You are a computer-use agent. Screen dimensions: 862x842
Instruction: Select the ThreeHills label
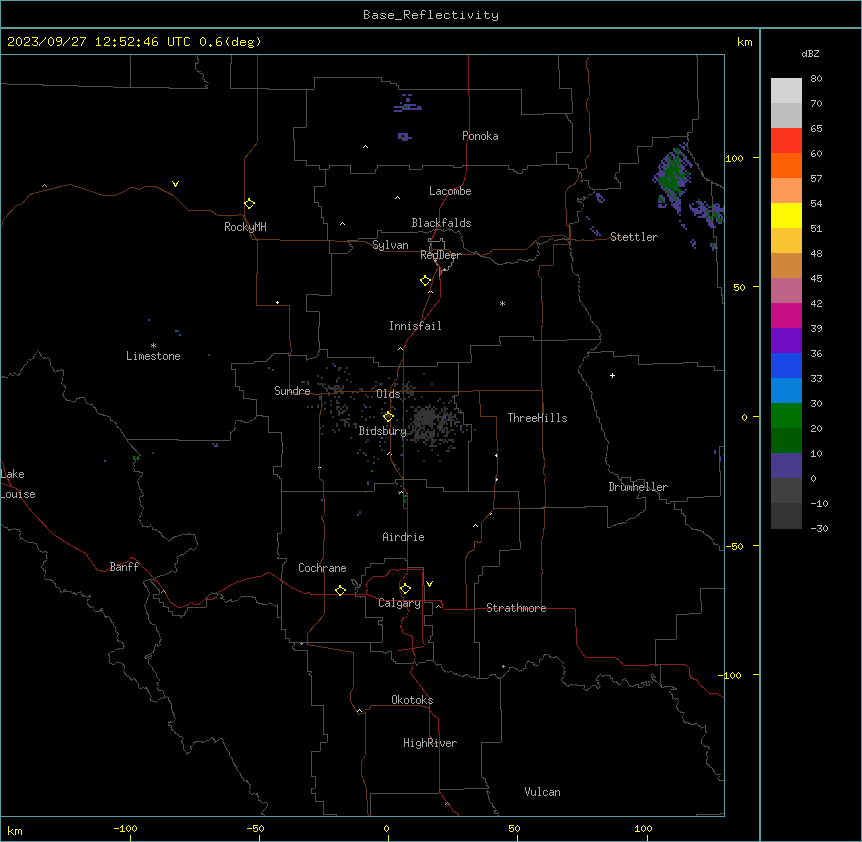point(537,418)
